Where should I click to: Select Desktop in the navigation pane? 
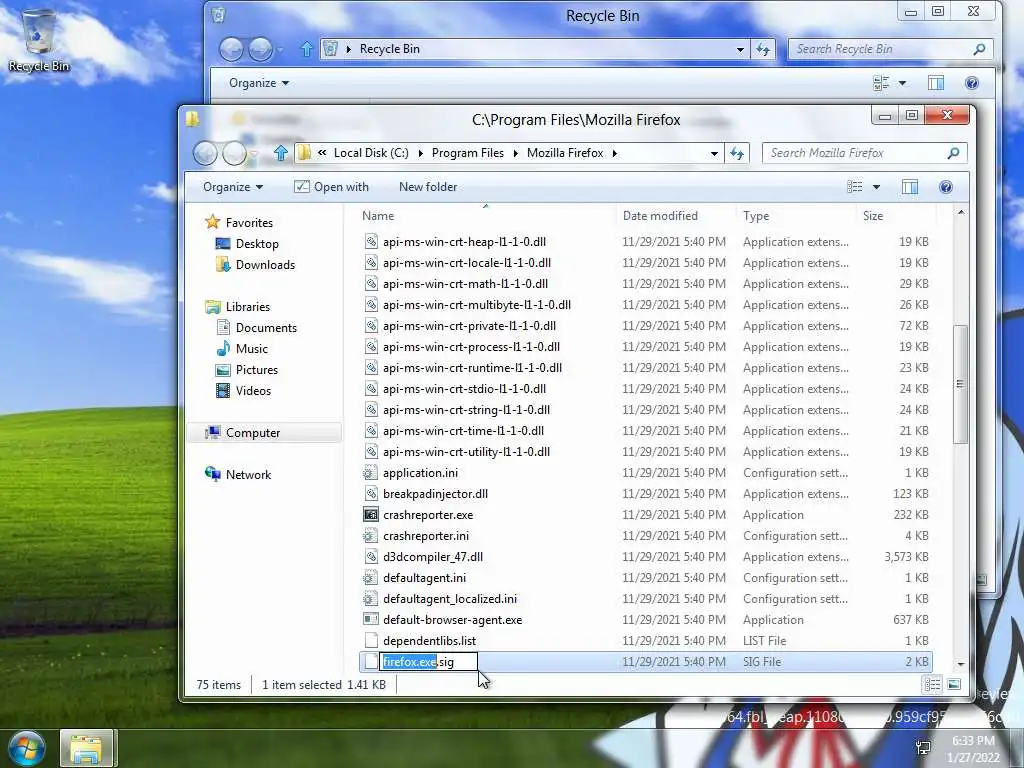pos(257,244)
